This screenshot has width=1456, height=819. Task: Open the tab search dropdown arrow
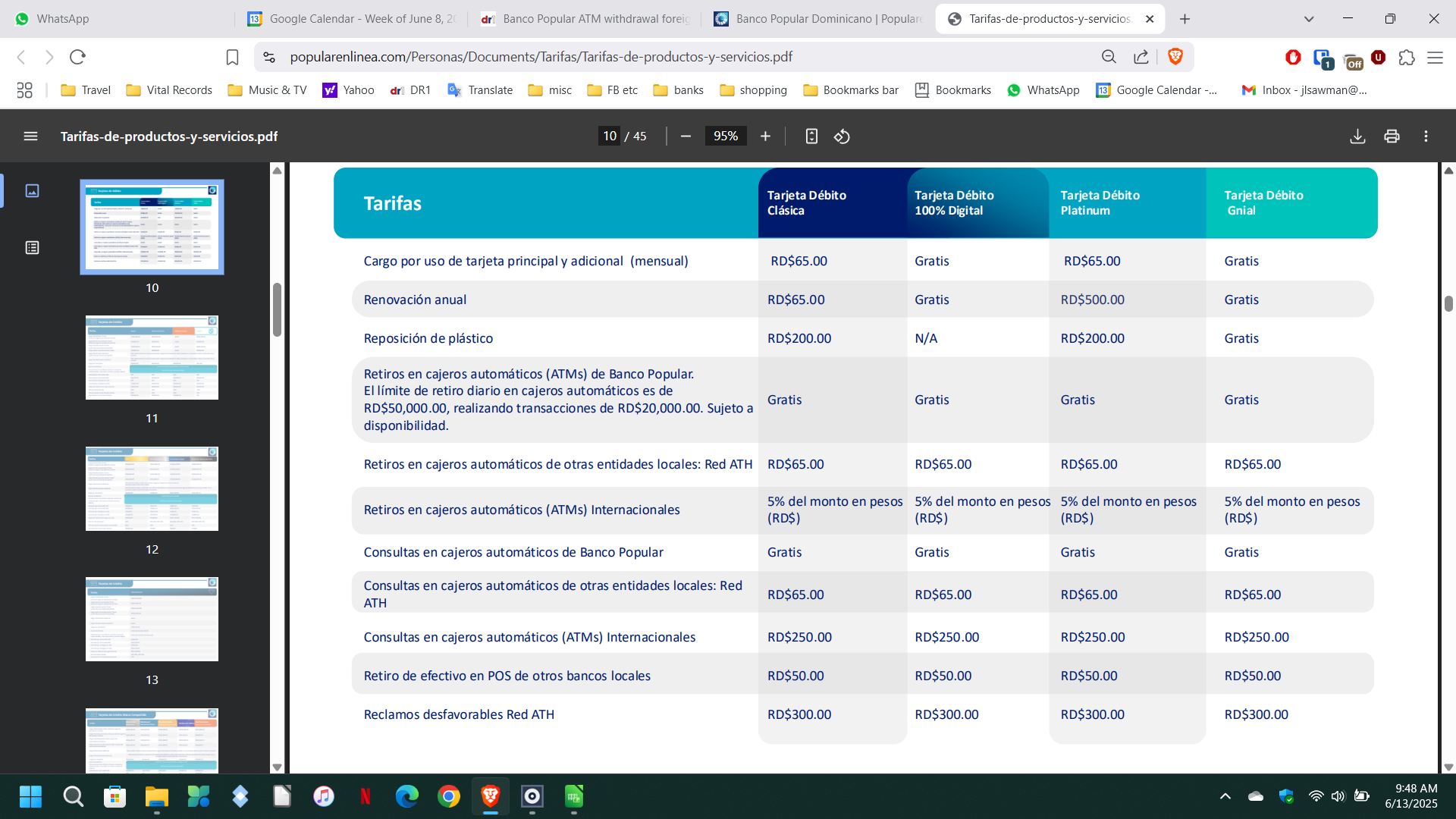click(x=1308, y=19)
